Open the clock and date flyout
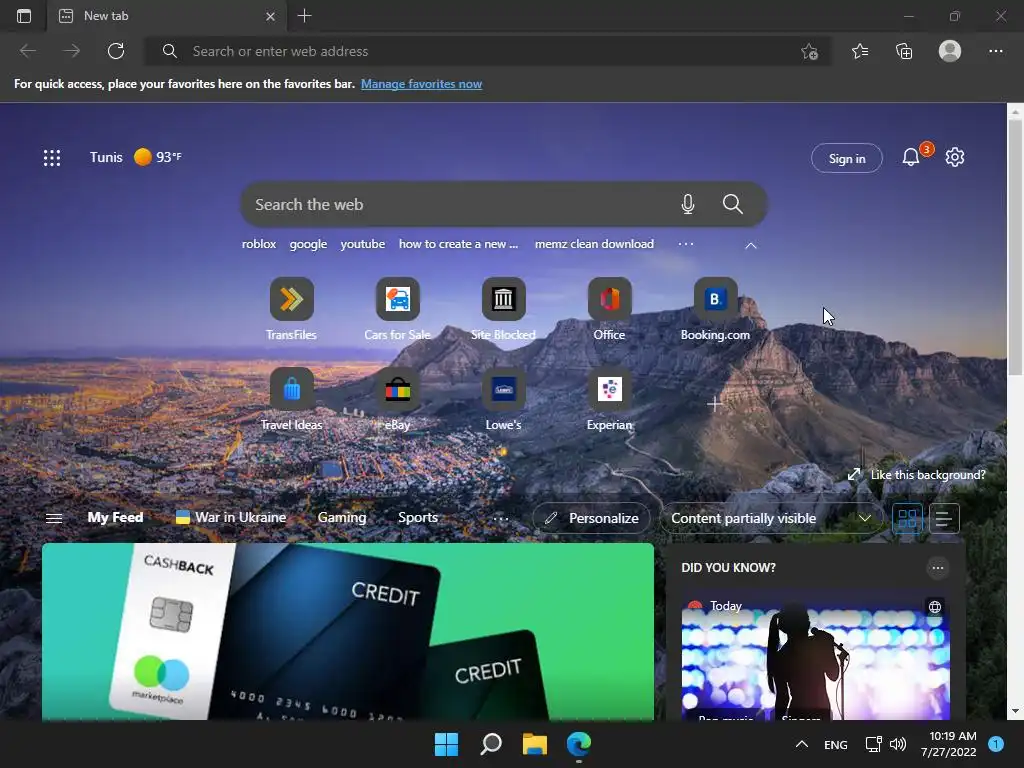Screen dimensions: 1024x768 tap(949, 744)
